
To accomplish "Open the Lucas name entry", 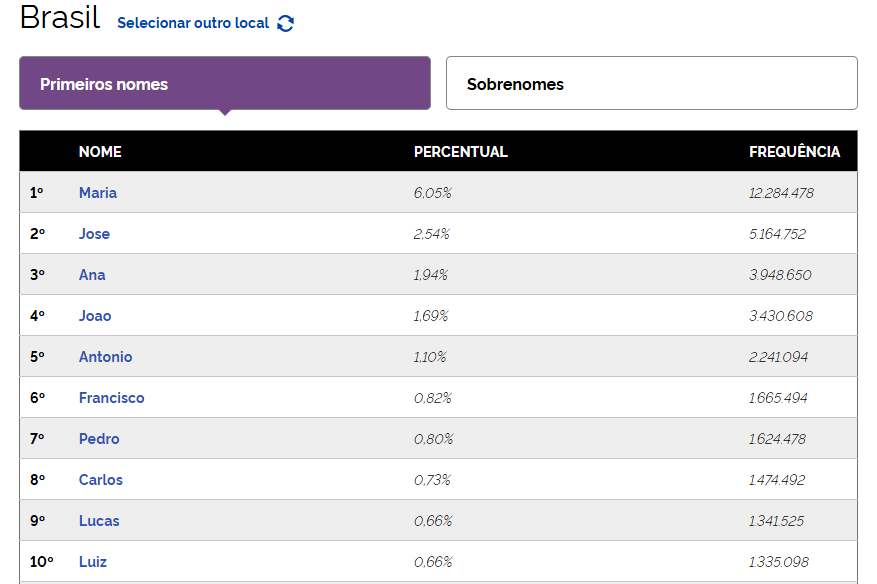I will click(99, 521).
